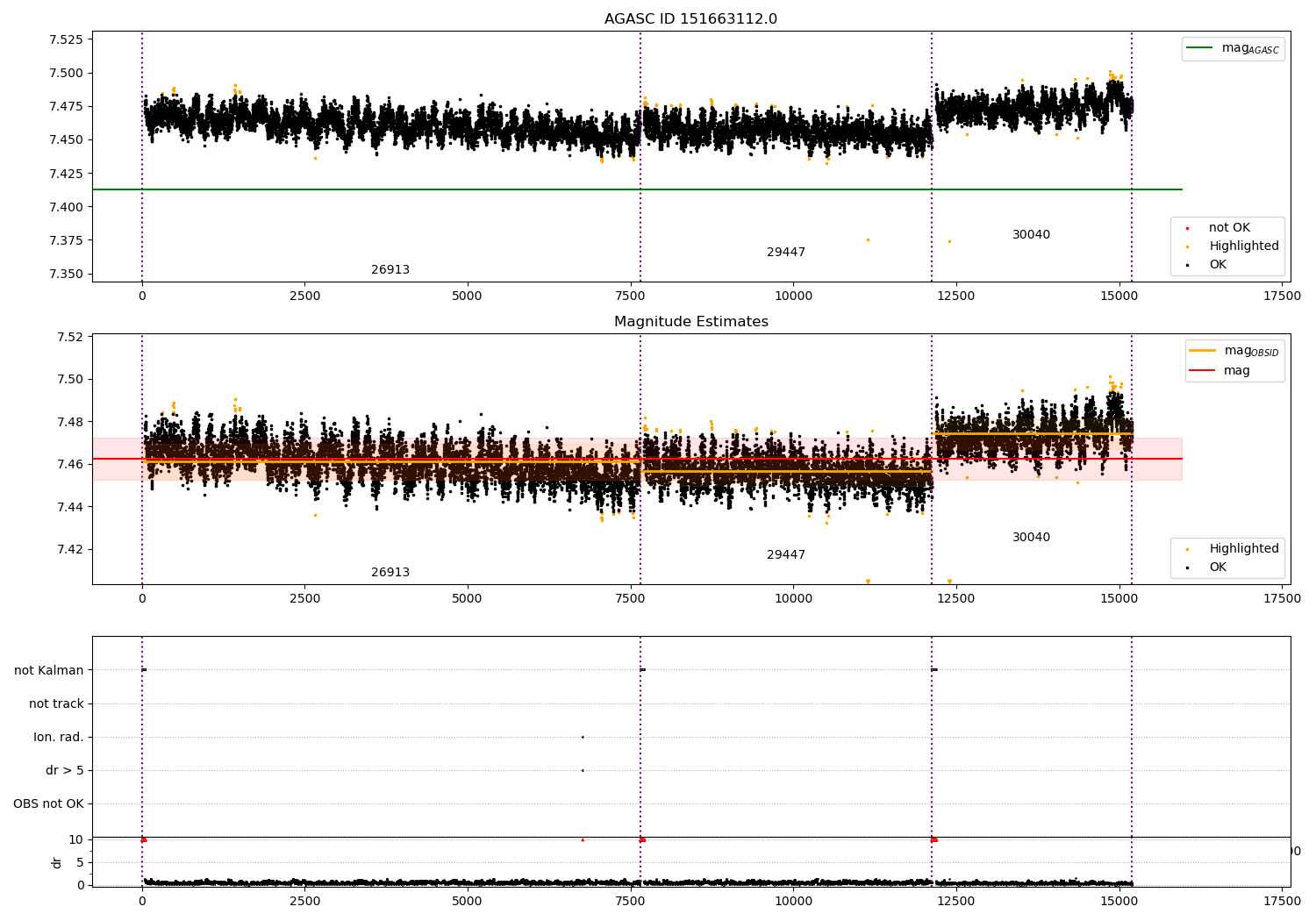Image resolution: width=1316 pixels, height=921 pixels.
Task: Click obsid label 30040 in Magnitude Estimates plot
Action: 1031,538
